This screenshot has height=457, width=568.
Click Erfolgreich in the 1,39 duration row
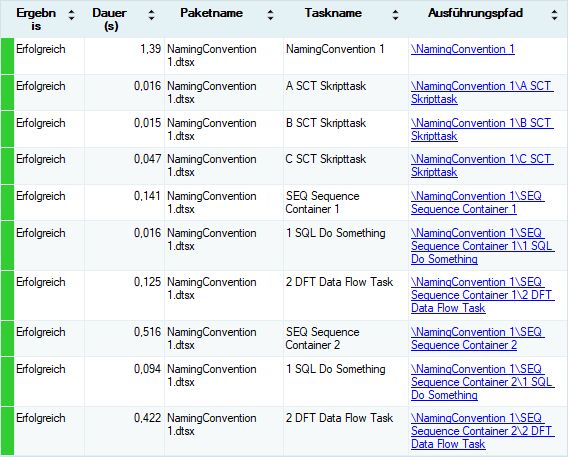coord(41,49)
